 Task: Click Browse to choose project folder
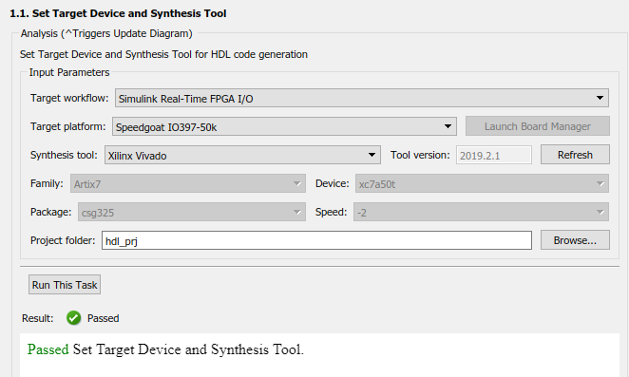[x=575, y=240]
